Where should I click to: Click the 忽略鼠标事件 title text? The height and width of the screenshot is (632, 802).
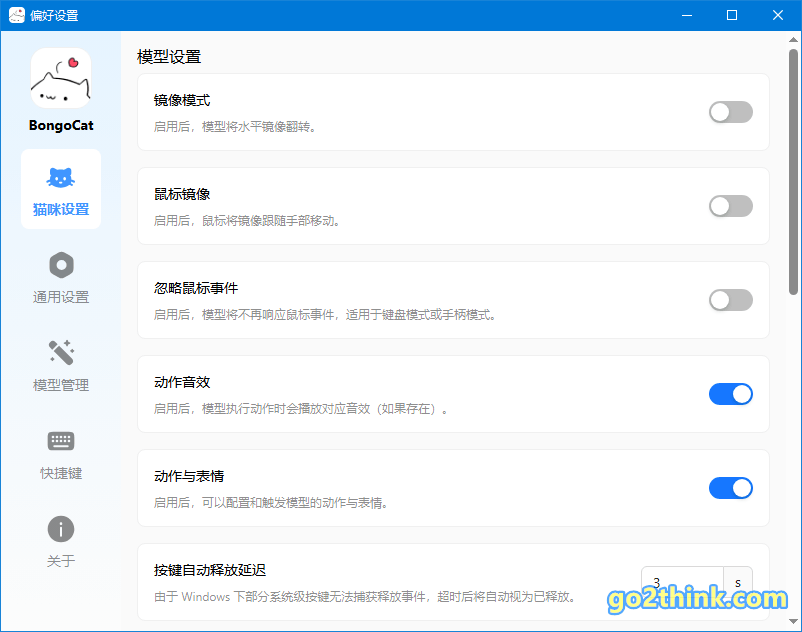[x=196, y=288]
